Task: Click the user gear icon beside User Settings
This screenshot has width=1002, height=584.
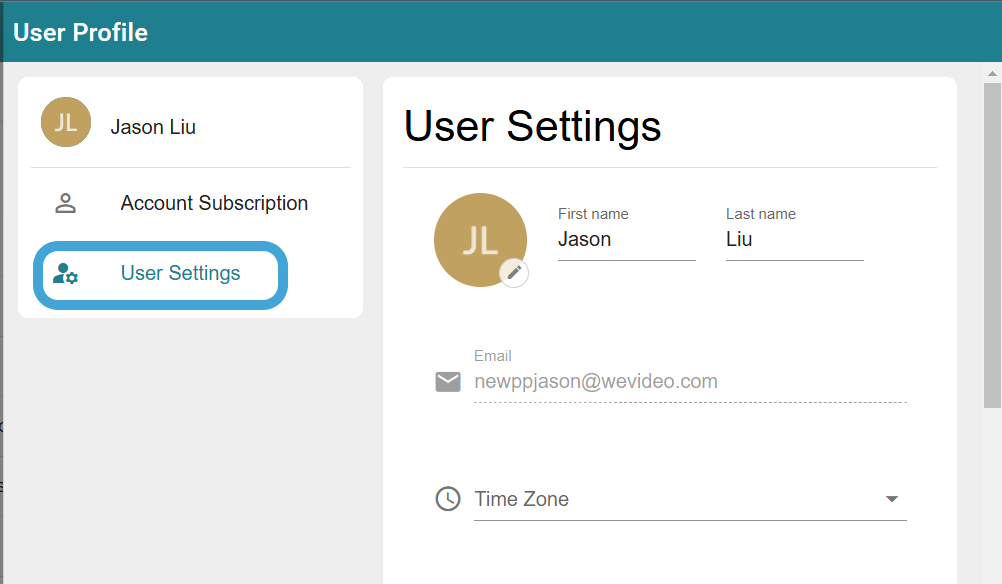Action: (65, 273)
